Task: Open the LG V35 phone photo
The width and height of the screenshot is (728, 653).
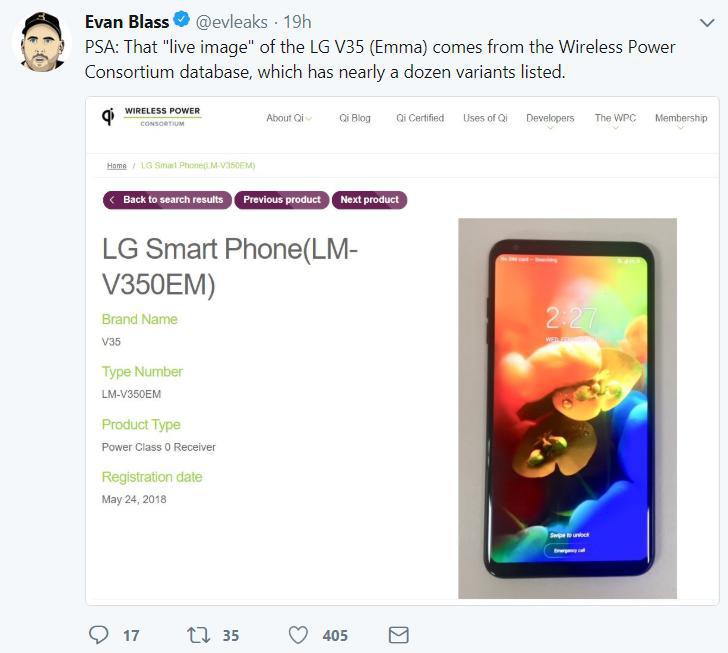Action: point(567,408)
